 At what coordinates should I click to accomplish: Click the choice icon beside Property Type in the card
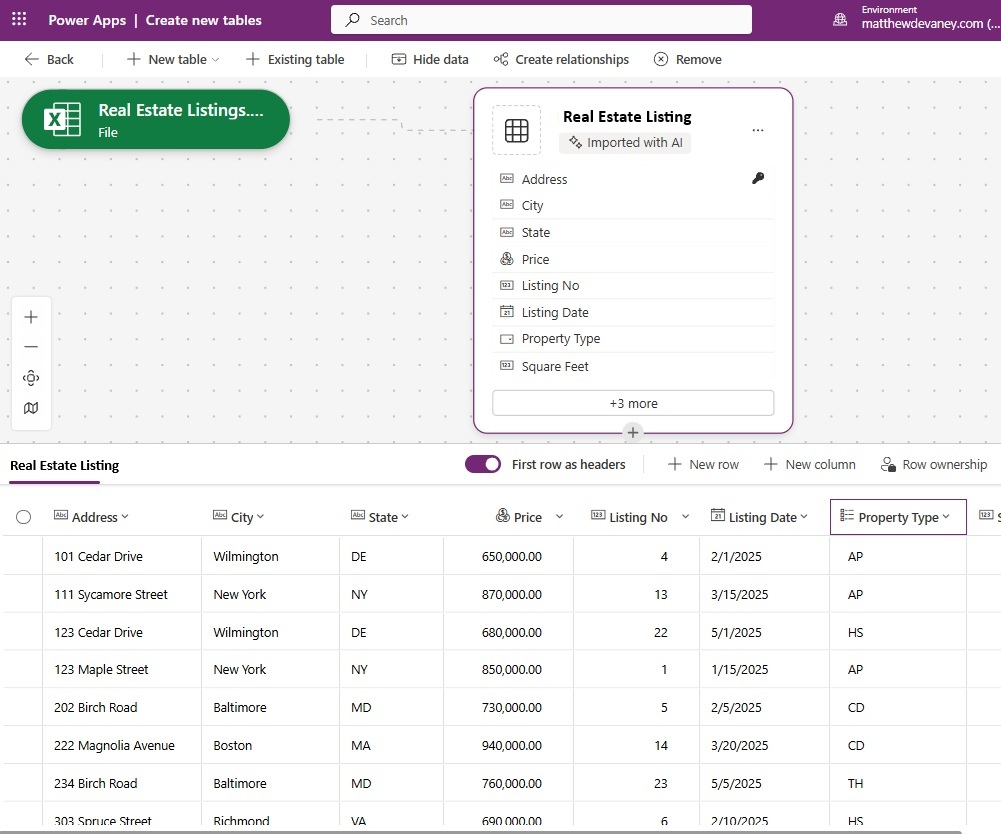tap(507, 339)
